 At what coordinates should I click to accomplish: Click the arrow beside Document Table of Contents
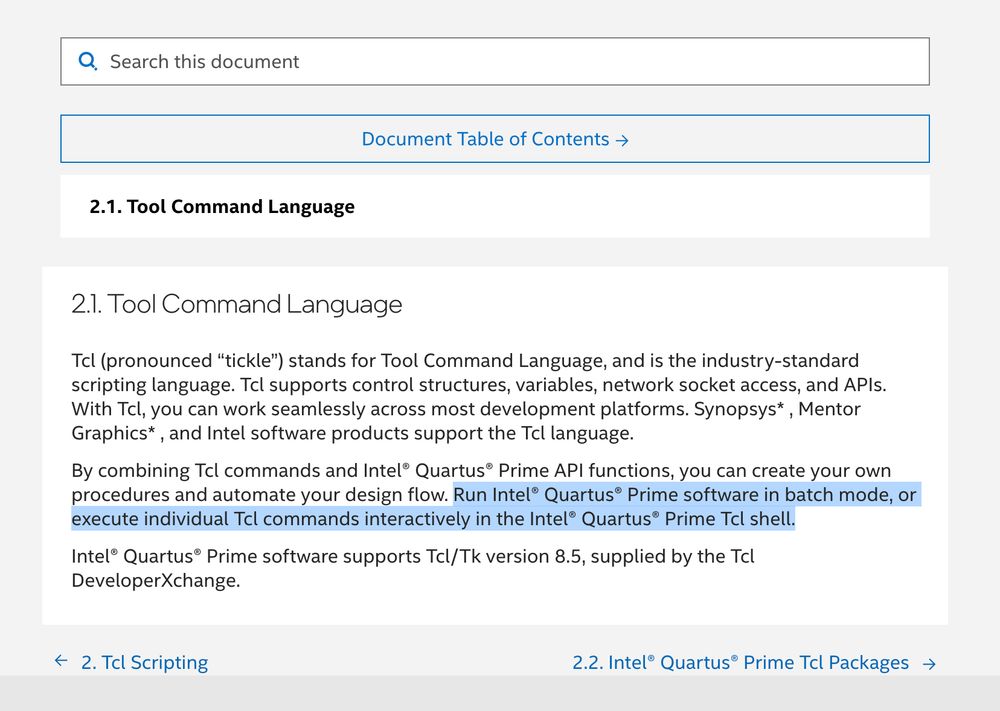coord(622,140)
